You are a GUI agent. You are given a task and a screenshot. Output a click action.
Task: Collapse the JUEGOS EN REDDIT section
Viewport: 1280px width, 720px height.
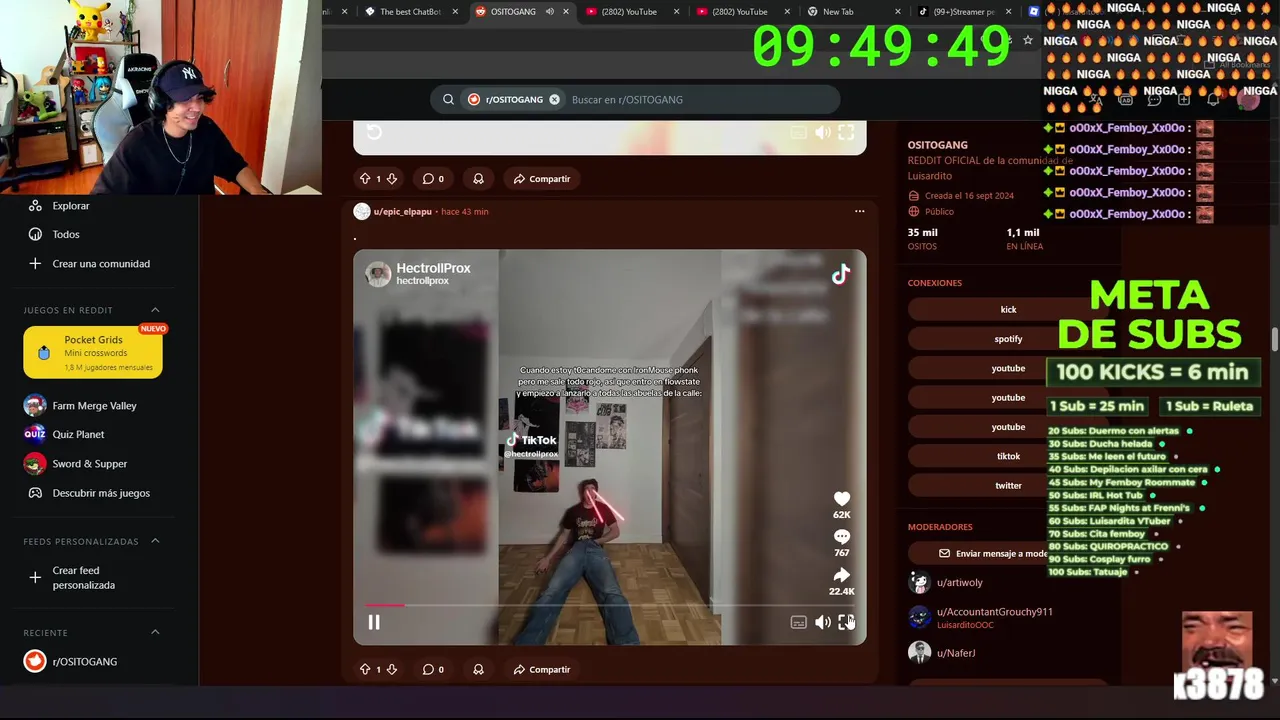[x=155, y=310]
